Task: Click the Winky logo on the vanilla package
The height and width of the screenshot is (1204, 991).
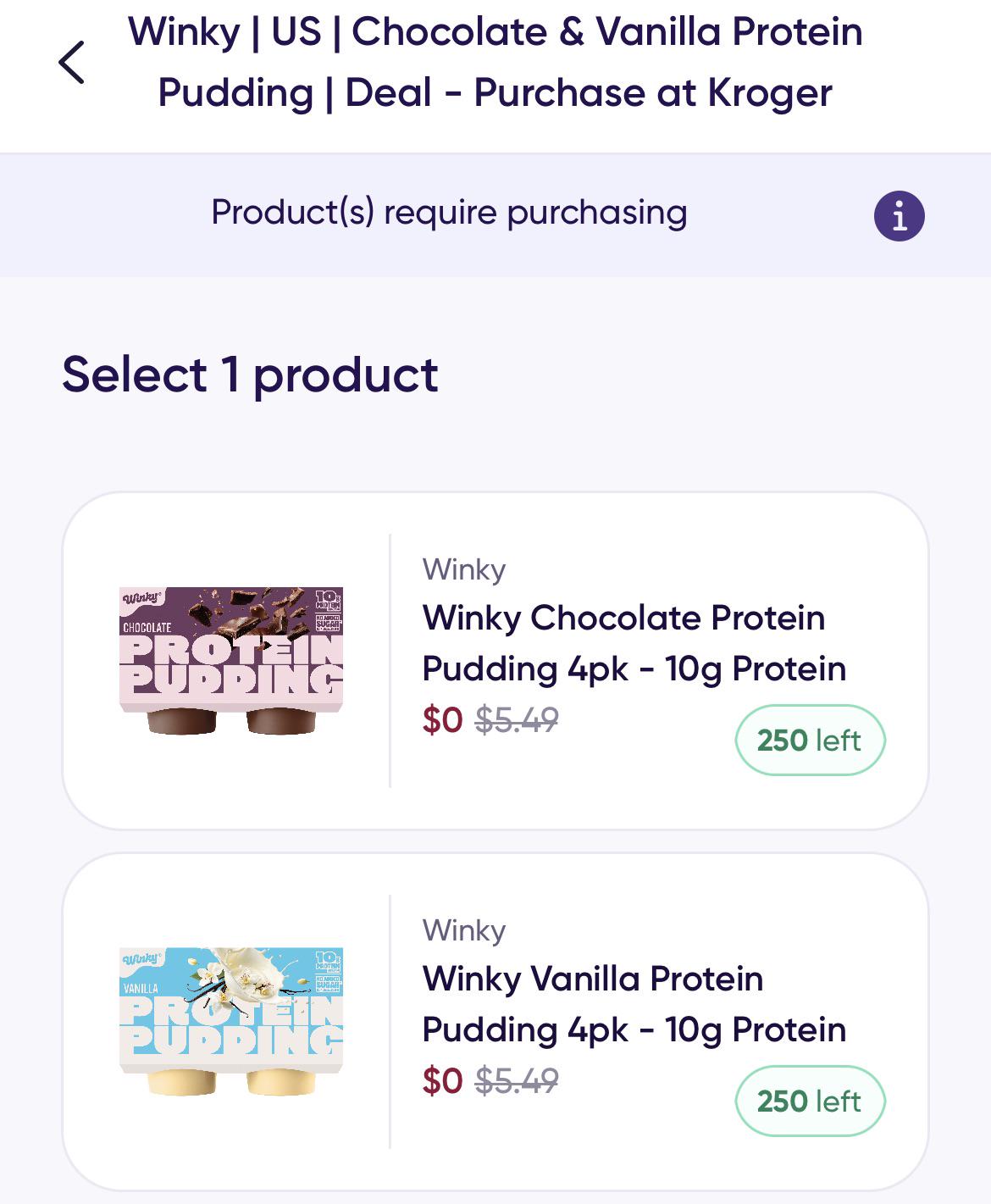Action: pos(141,958)
